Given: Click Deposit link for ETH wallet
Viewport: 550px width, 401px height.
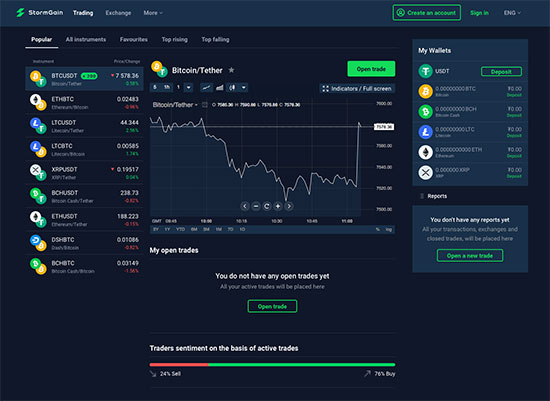Looking at the screenshot, I should [x=514, y=156].
